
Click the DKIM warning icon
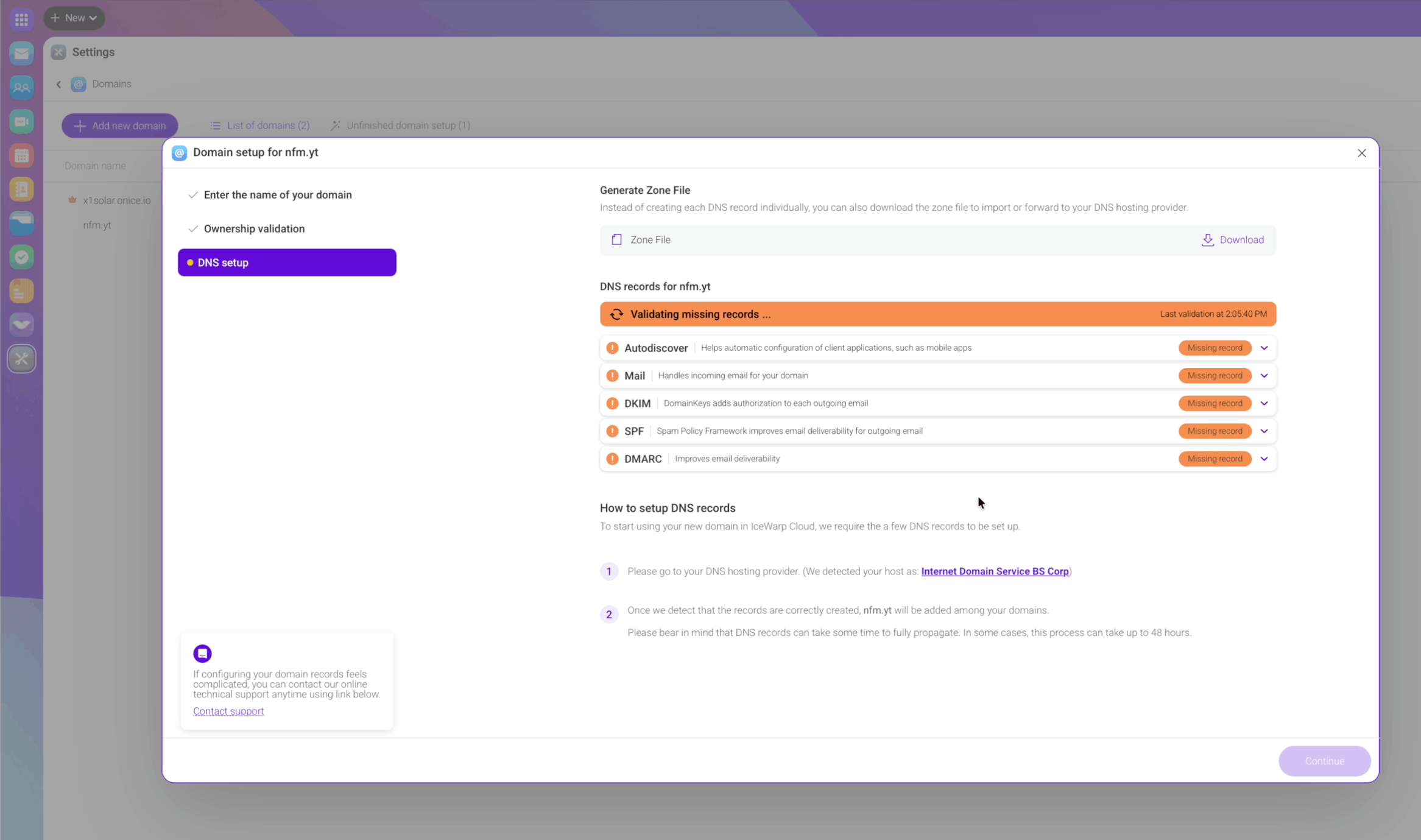pos(612,404)
